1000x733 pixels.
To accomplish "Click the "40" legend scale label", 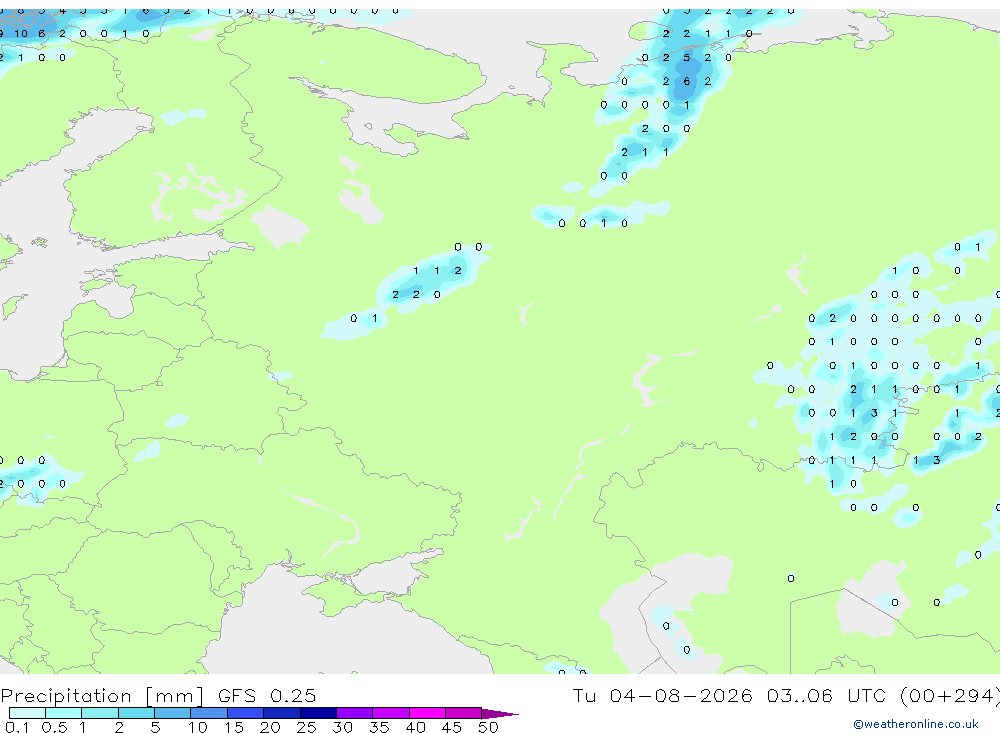I will click(415, 727).
